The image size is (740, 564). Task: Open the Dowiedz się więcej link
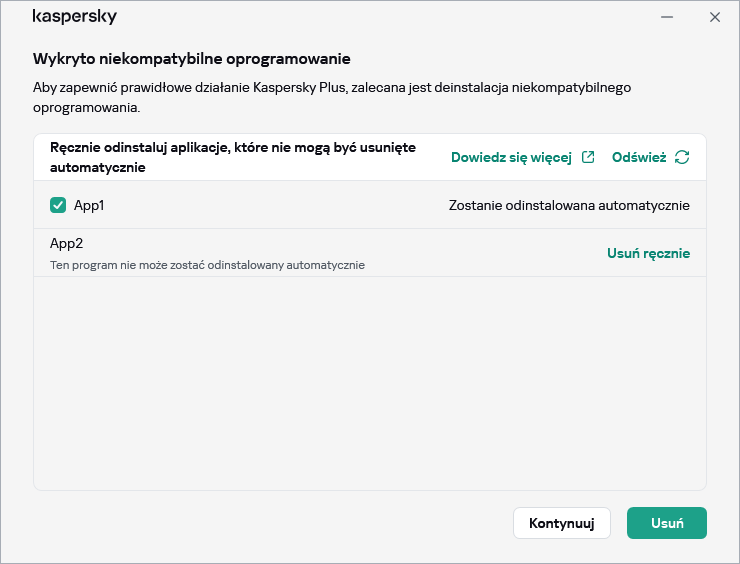click(x=511, y=157)
